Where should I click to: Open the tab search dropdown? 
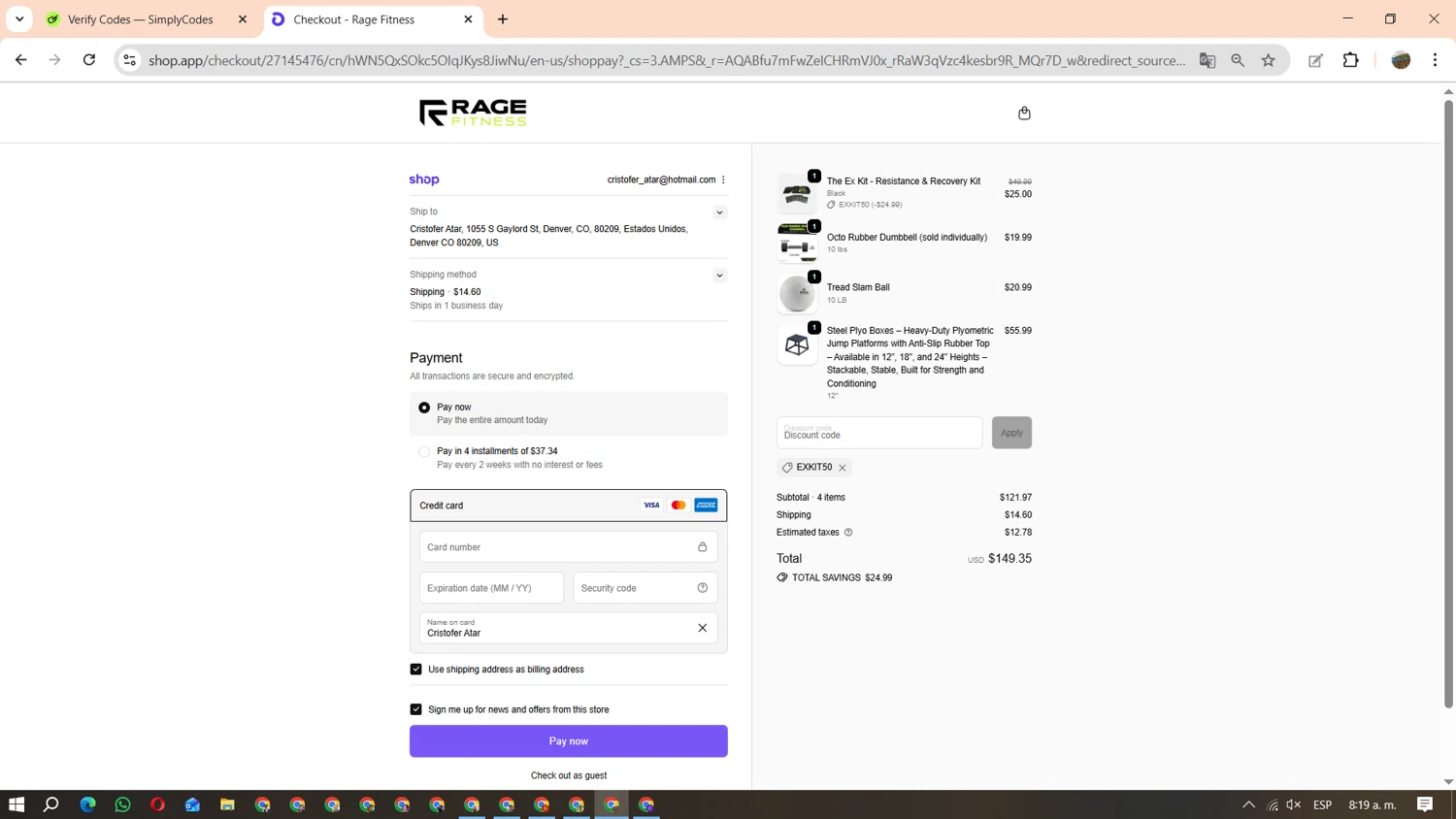coord(19,19)
